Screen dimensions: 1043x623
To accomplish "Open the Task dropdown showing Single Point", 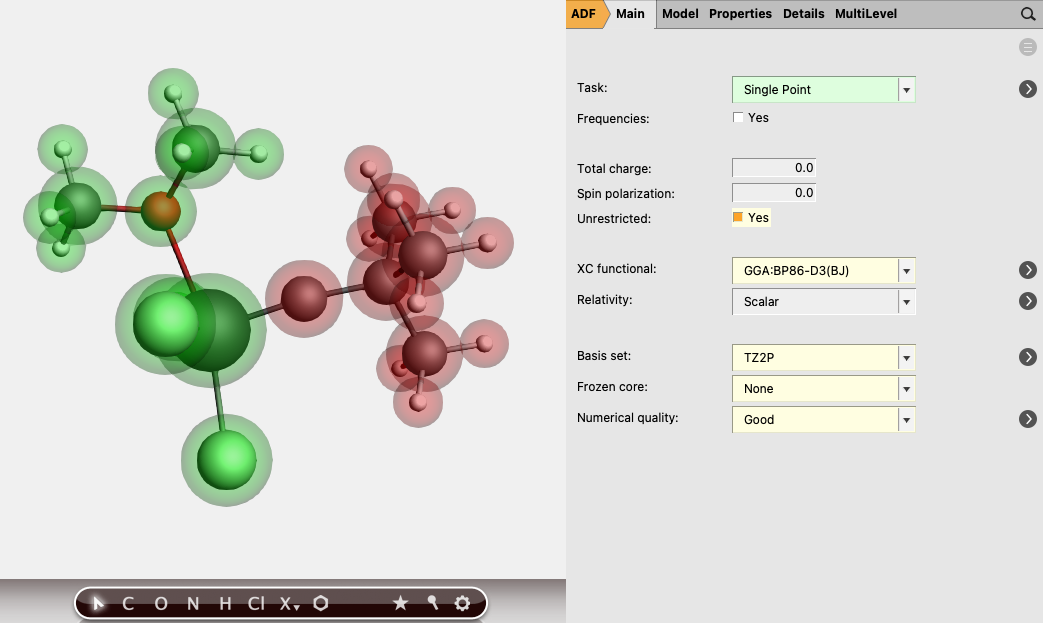I will (x=823, y=90).
